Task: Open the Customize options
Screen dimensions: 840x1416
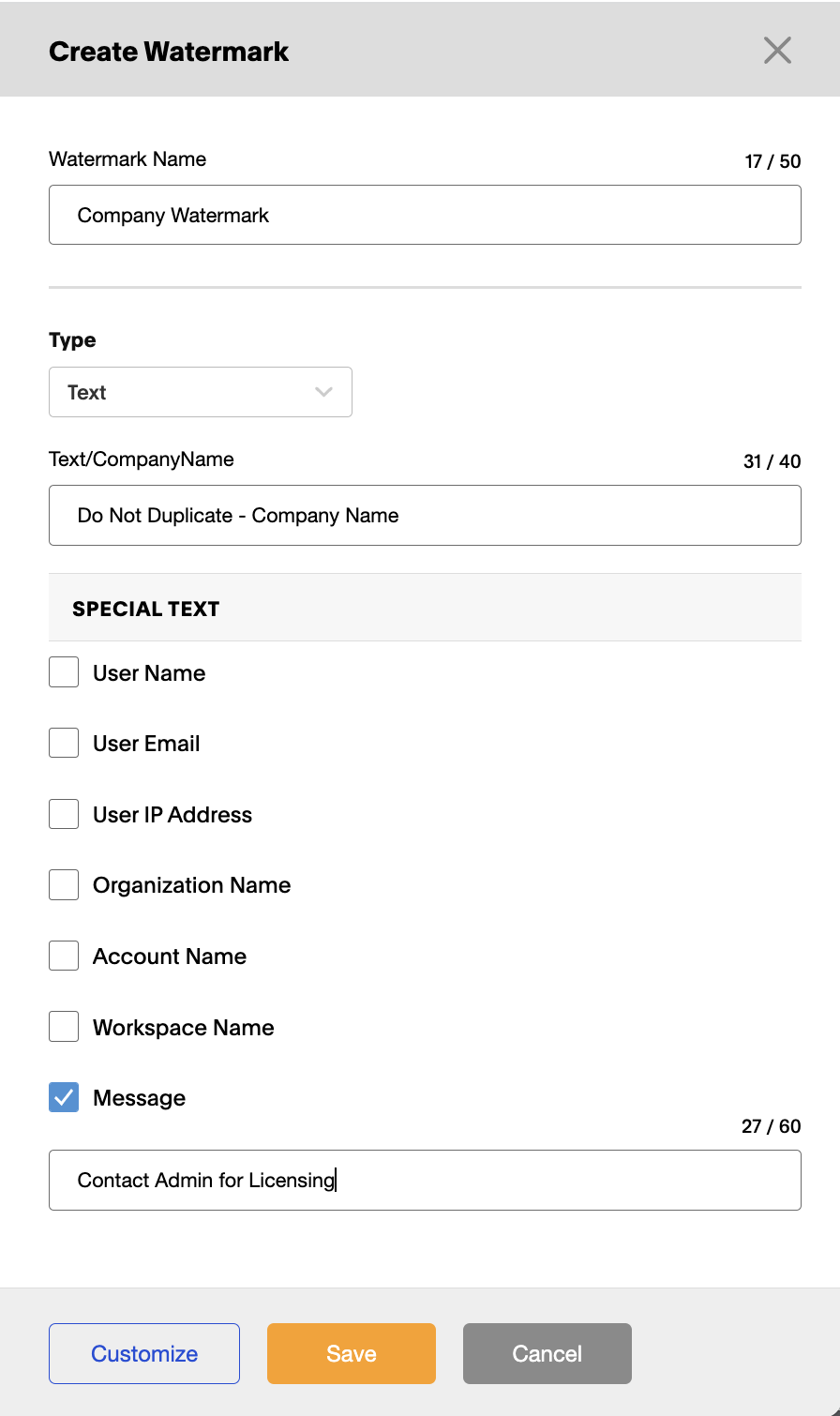Action: point(144,1353)
